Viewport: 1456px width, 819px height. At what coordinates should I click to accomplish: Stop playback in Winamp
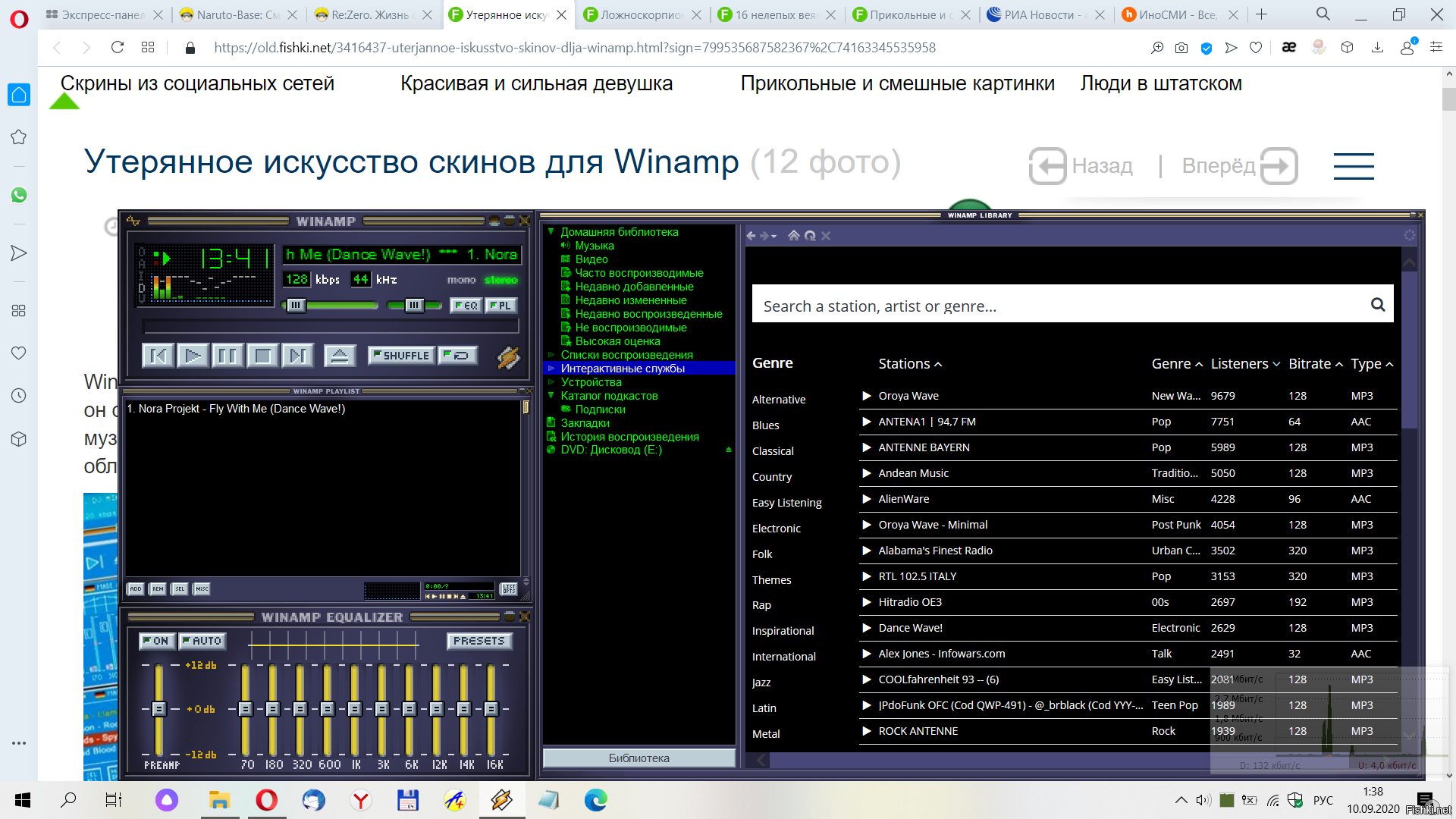[262, 355]
